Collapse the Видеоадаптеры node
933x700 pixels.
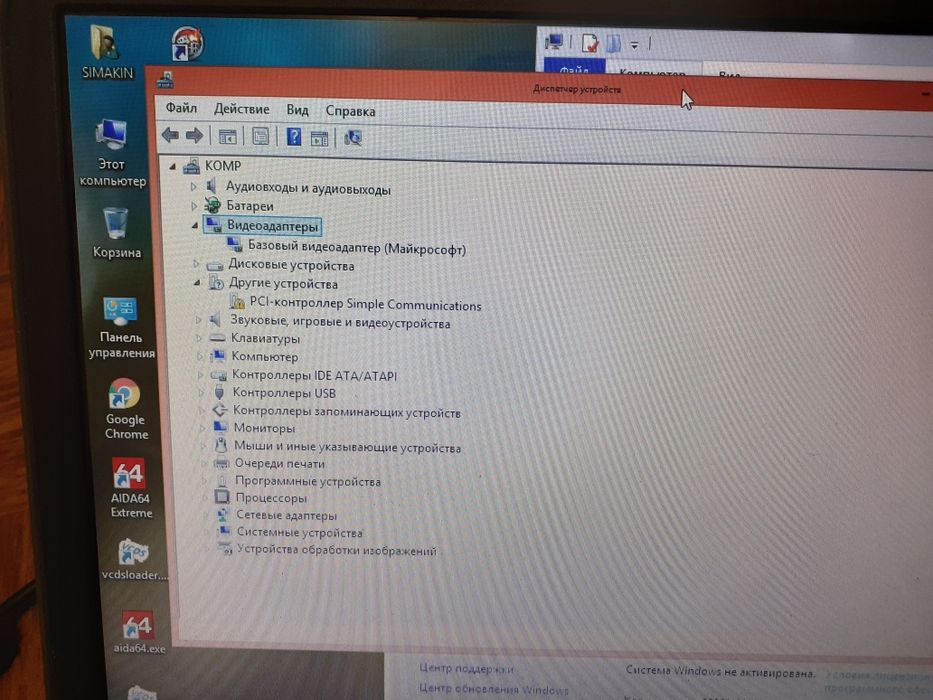(195, 226)
